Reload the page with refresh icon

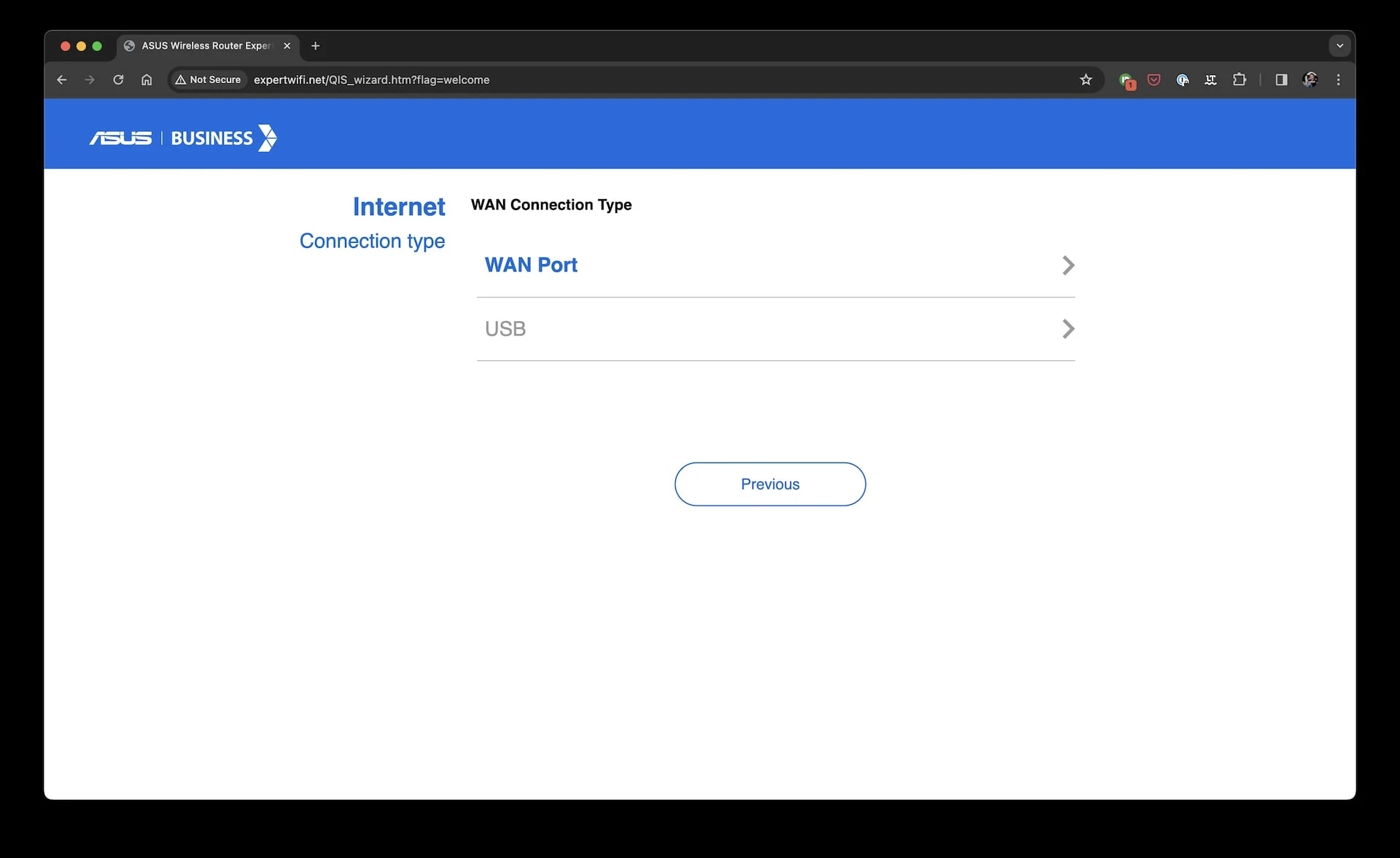tap(118, 80)
